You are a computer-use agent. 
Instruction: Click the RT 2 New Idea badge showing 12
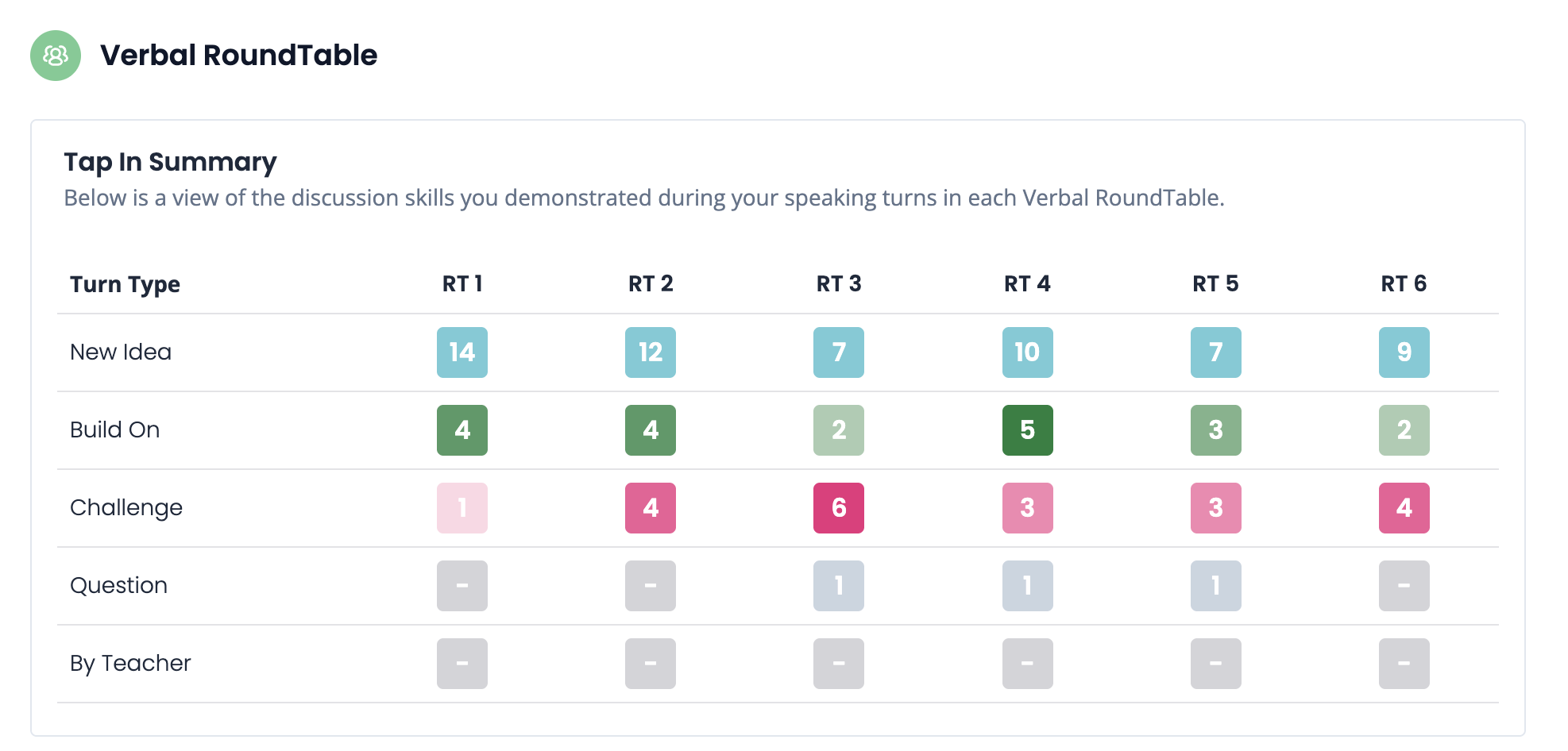650,352
